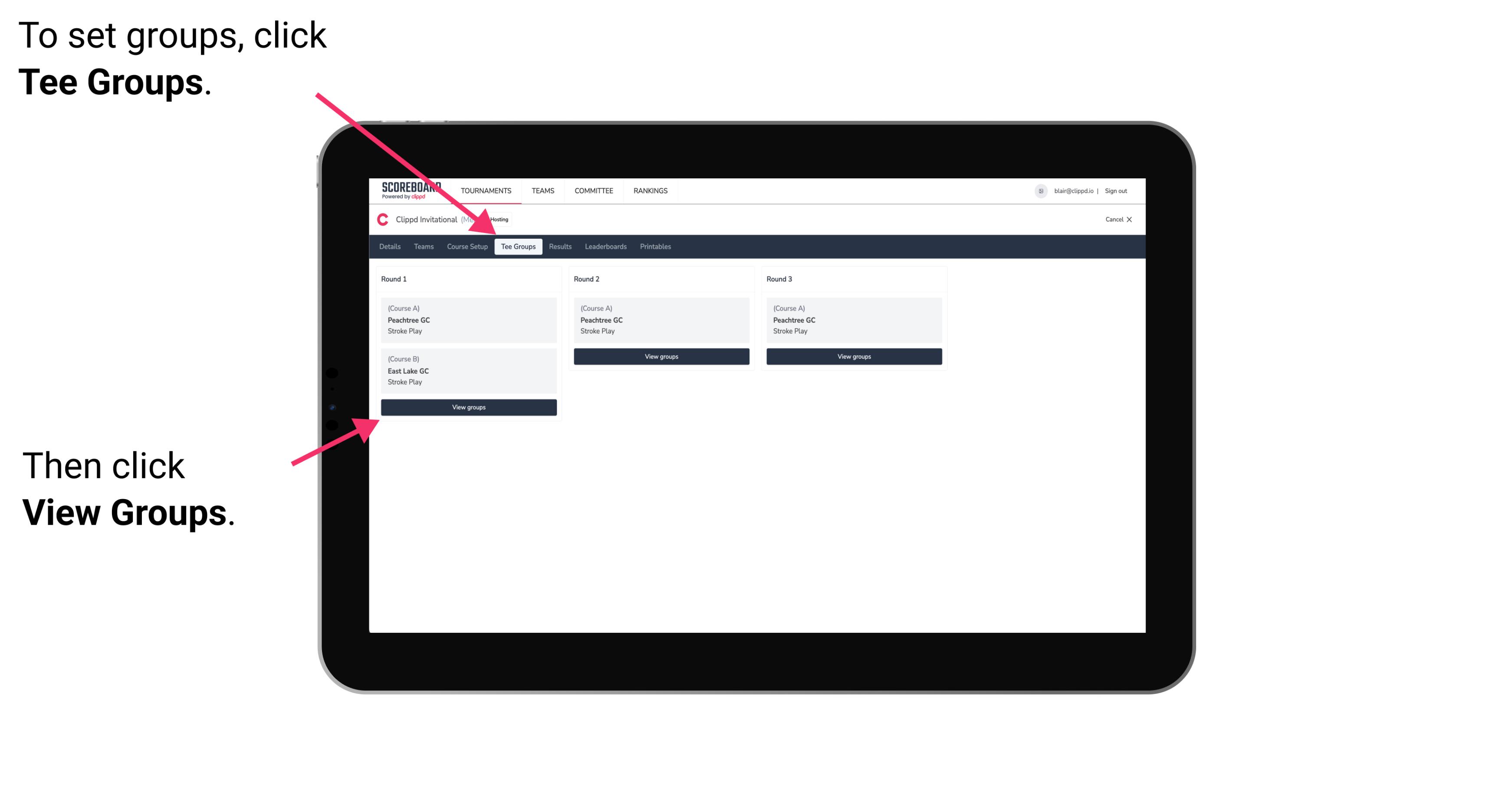Click the Tee Groups tab
The image size is (1509, 812).
click(x=517, y=246)
